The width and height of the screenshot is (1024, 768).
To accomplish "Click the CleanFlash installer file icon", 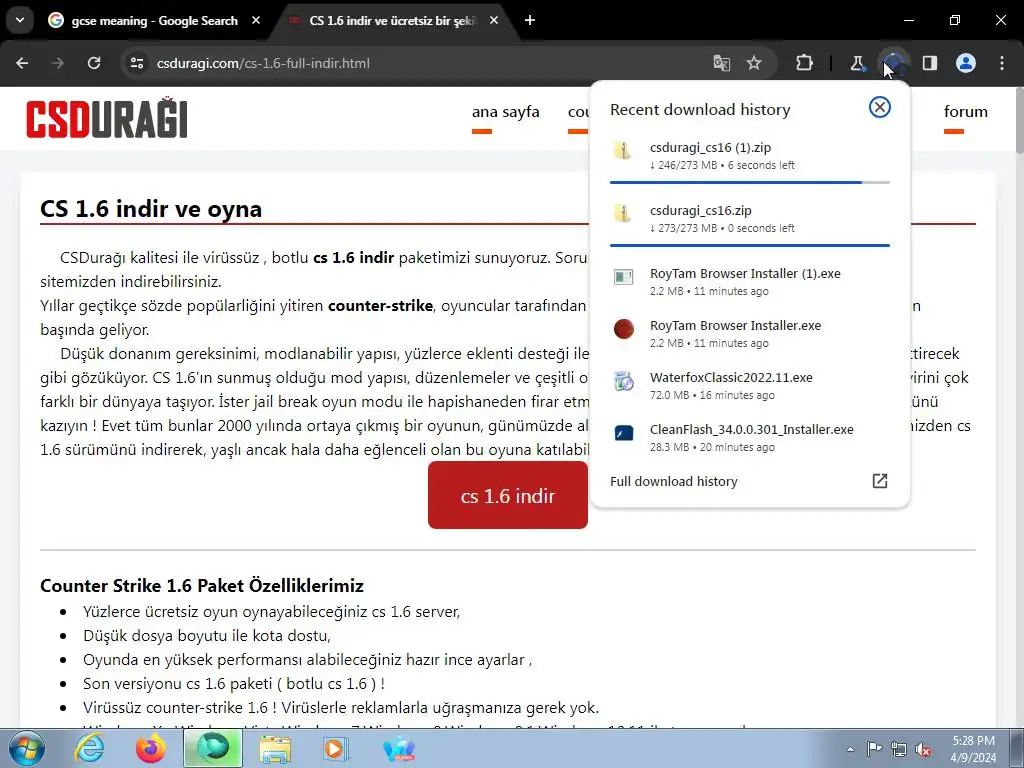I will point(624,432).
